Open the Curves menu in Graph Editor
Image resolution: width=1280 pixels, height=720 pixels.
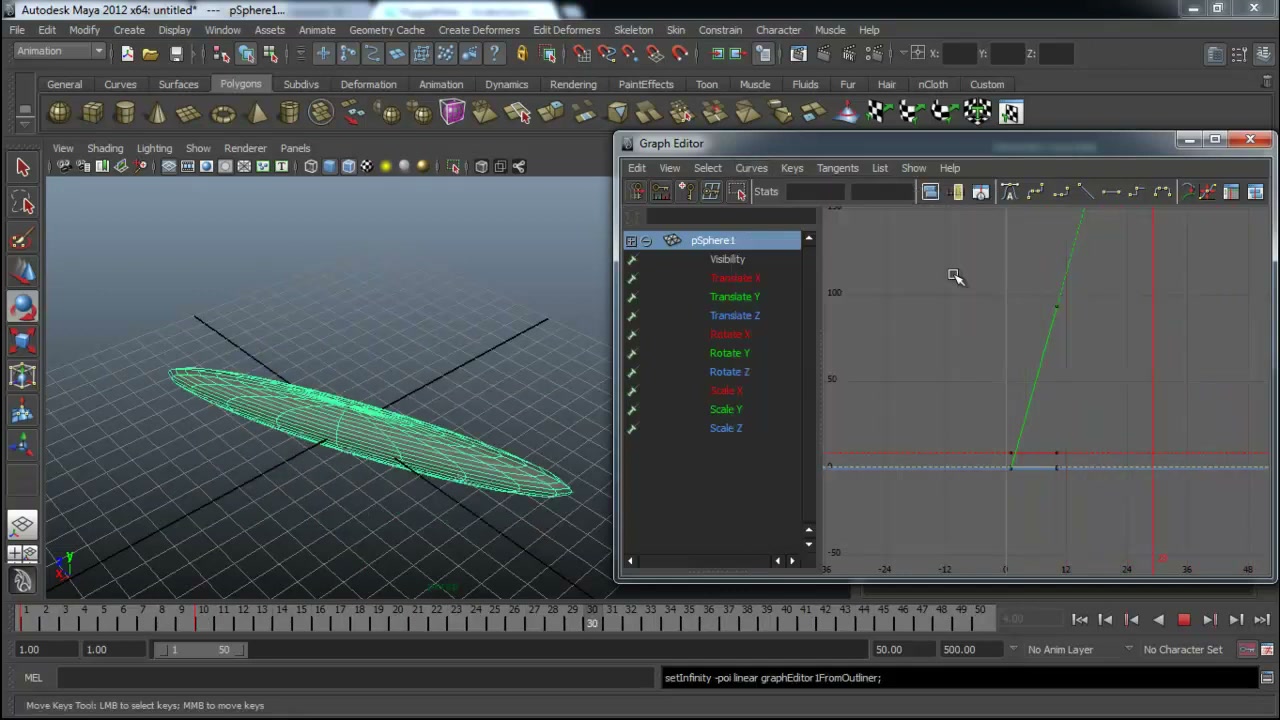(751, 168)
